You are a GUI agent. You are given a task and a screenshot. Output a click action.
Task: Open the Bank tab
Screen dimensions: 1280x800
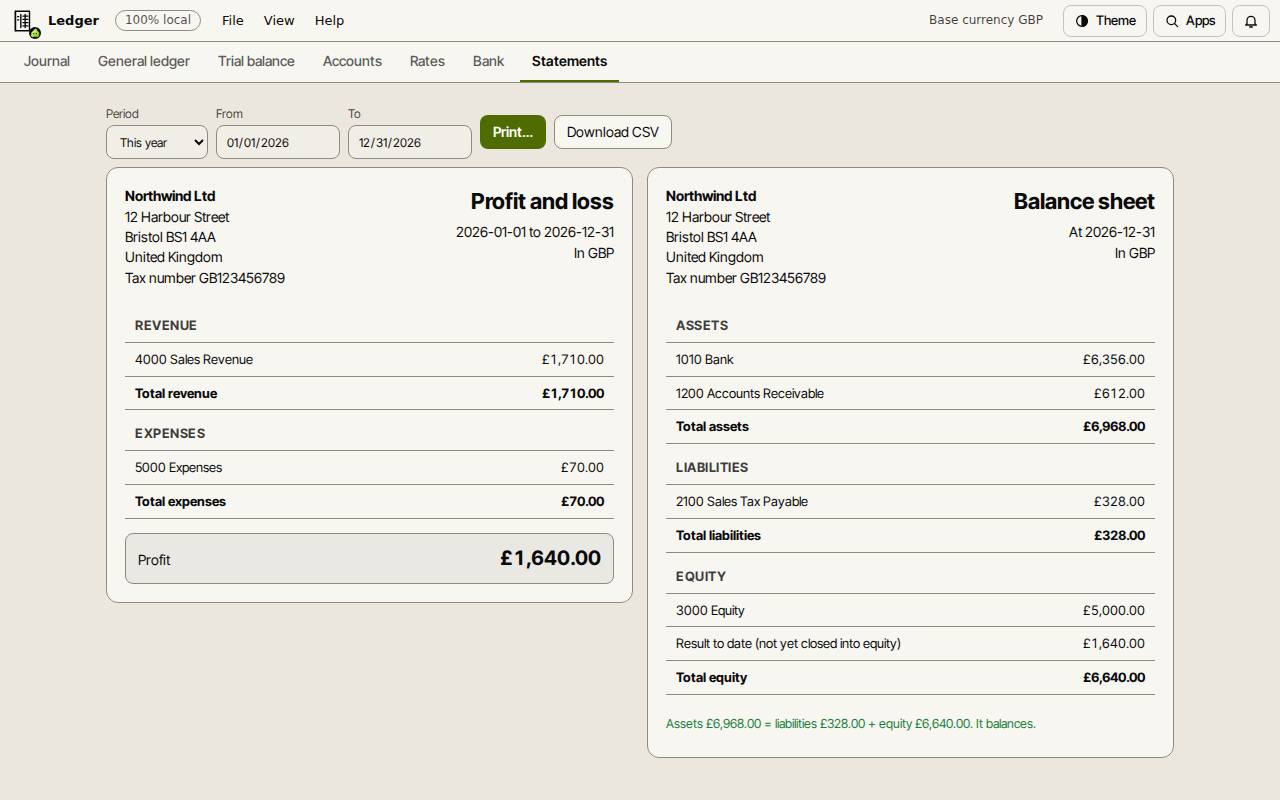click(x=488, y=61)
